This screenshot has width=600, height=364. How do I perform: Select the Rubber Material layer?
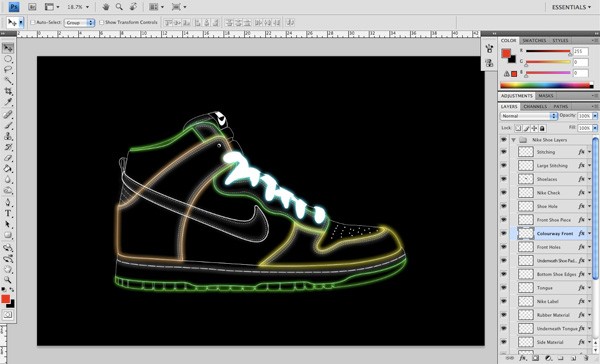(552, 315)
